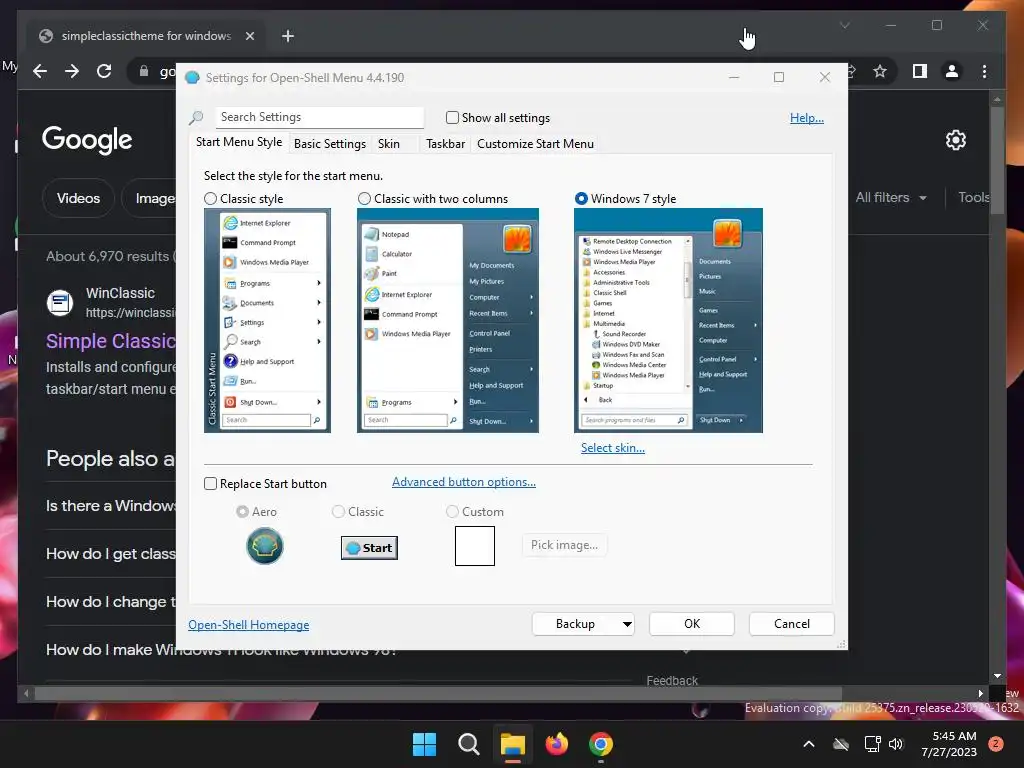Go back in Chrome browser

point(40,71)
